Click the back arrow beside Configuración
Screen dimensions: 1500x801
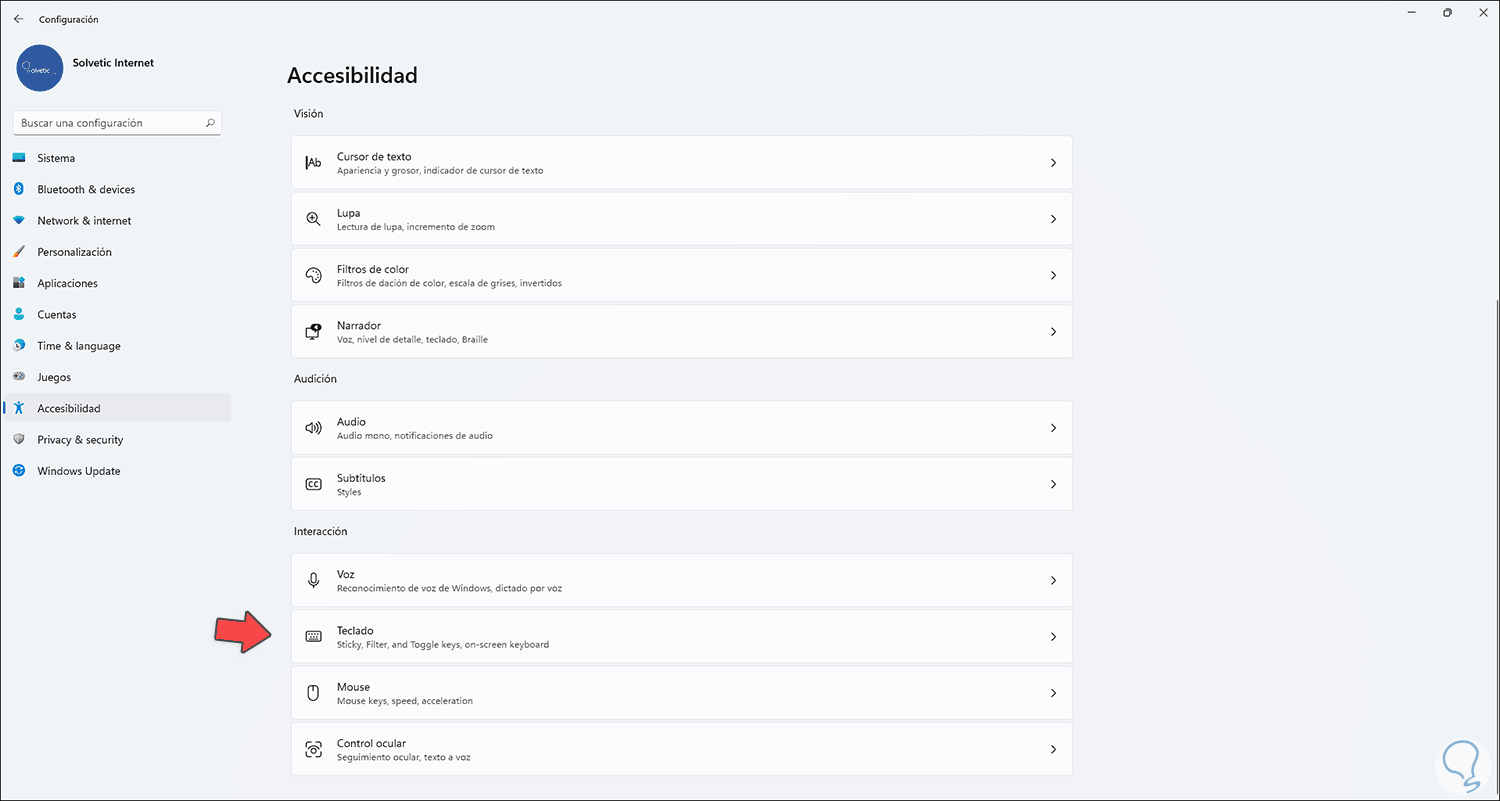tap(18, 19)
